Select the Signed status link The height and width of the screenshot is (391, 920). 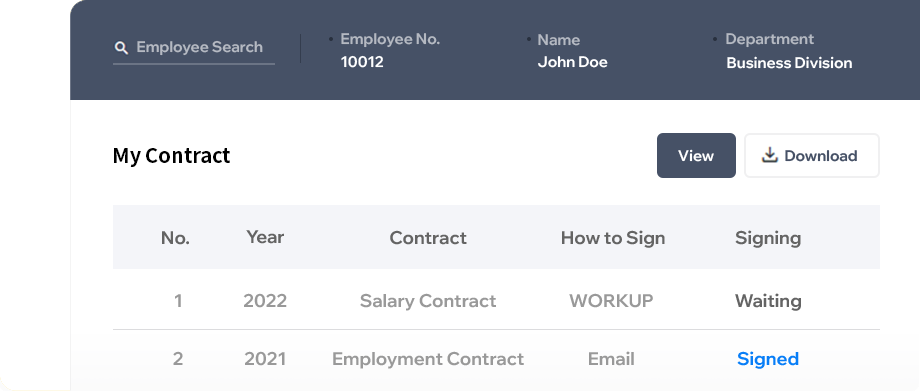tap(767, 359)
